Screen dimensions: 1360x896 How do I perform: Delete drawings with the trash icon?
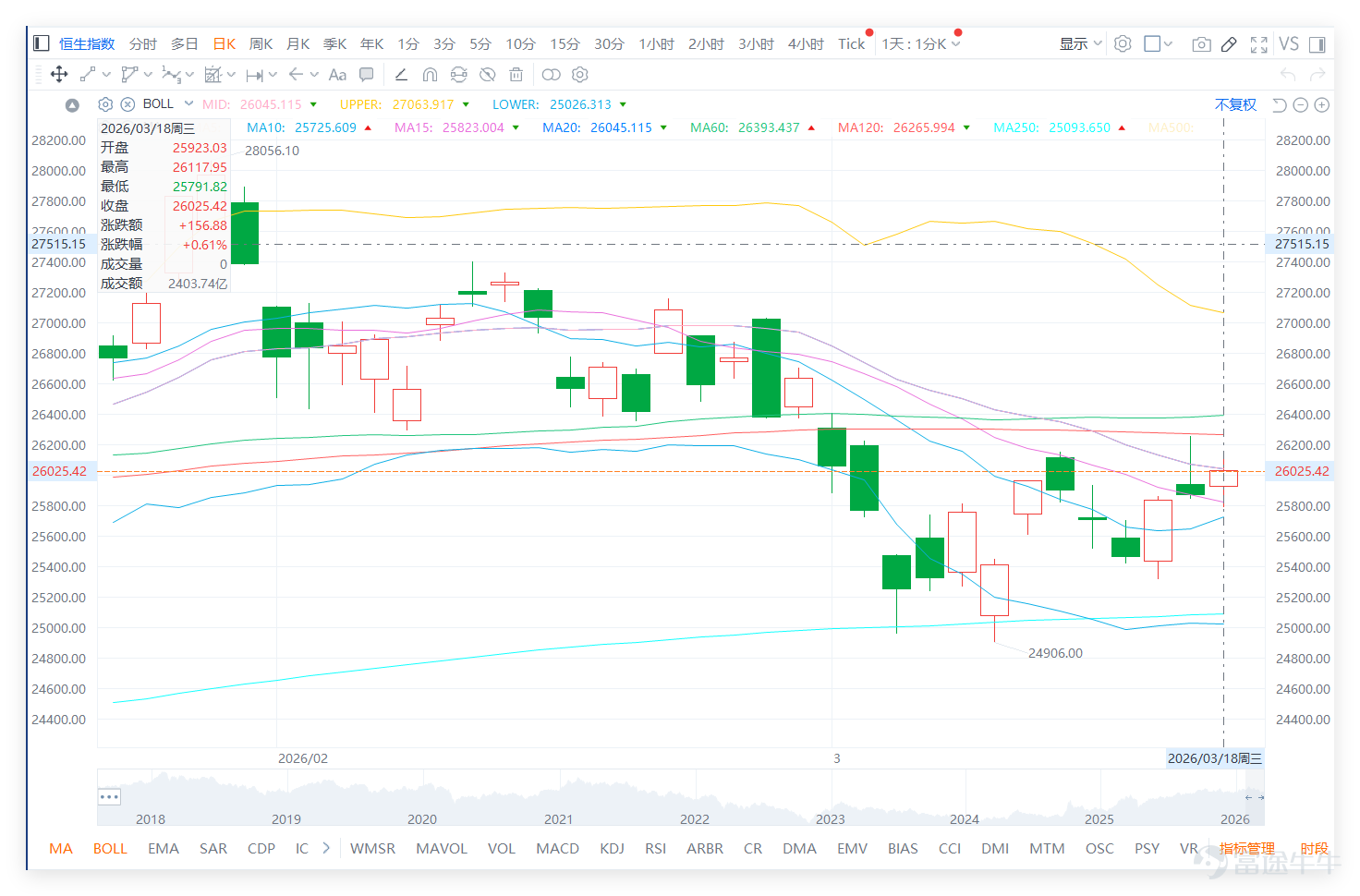click(516, 75)
